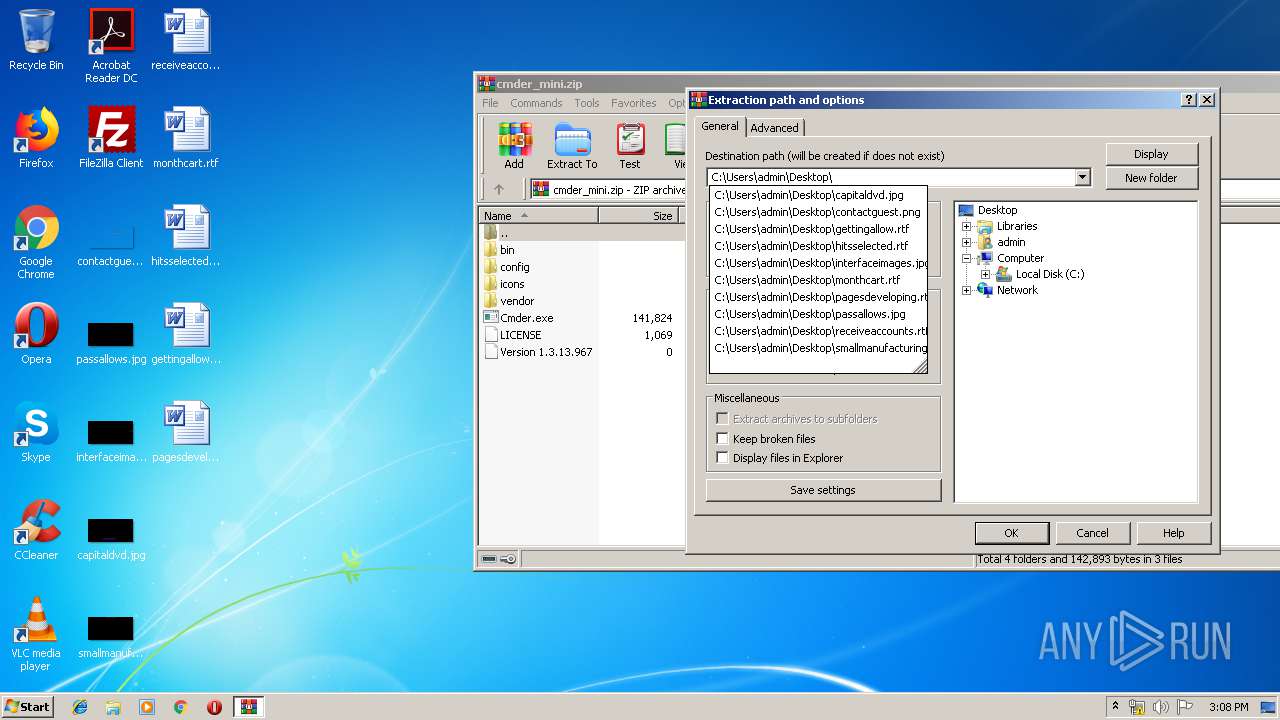Sort by Name column header
This screenshot has width=1280, height=720.
(538, 215)
